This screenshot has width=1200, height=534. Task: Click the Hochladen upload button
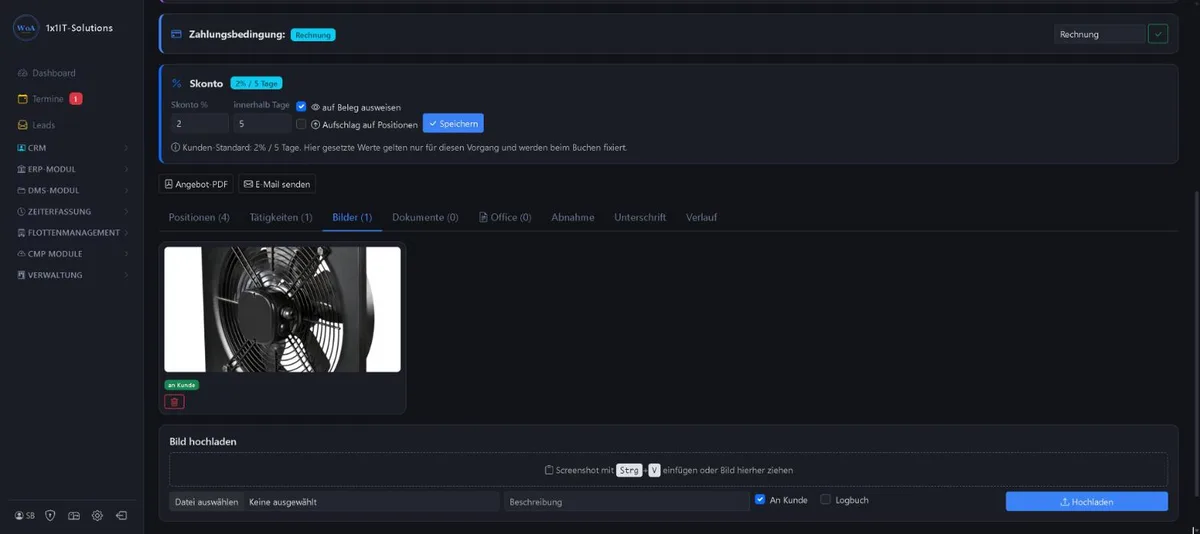[1086, 502]
